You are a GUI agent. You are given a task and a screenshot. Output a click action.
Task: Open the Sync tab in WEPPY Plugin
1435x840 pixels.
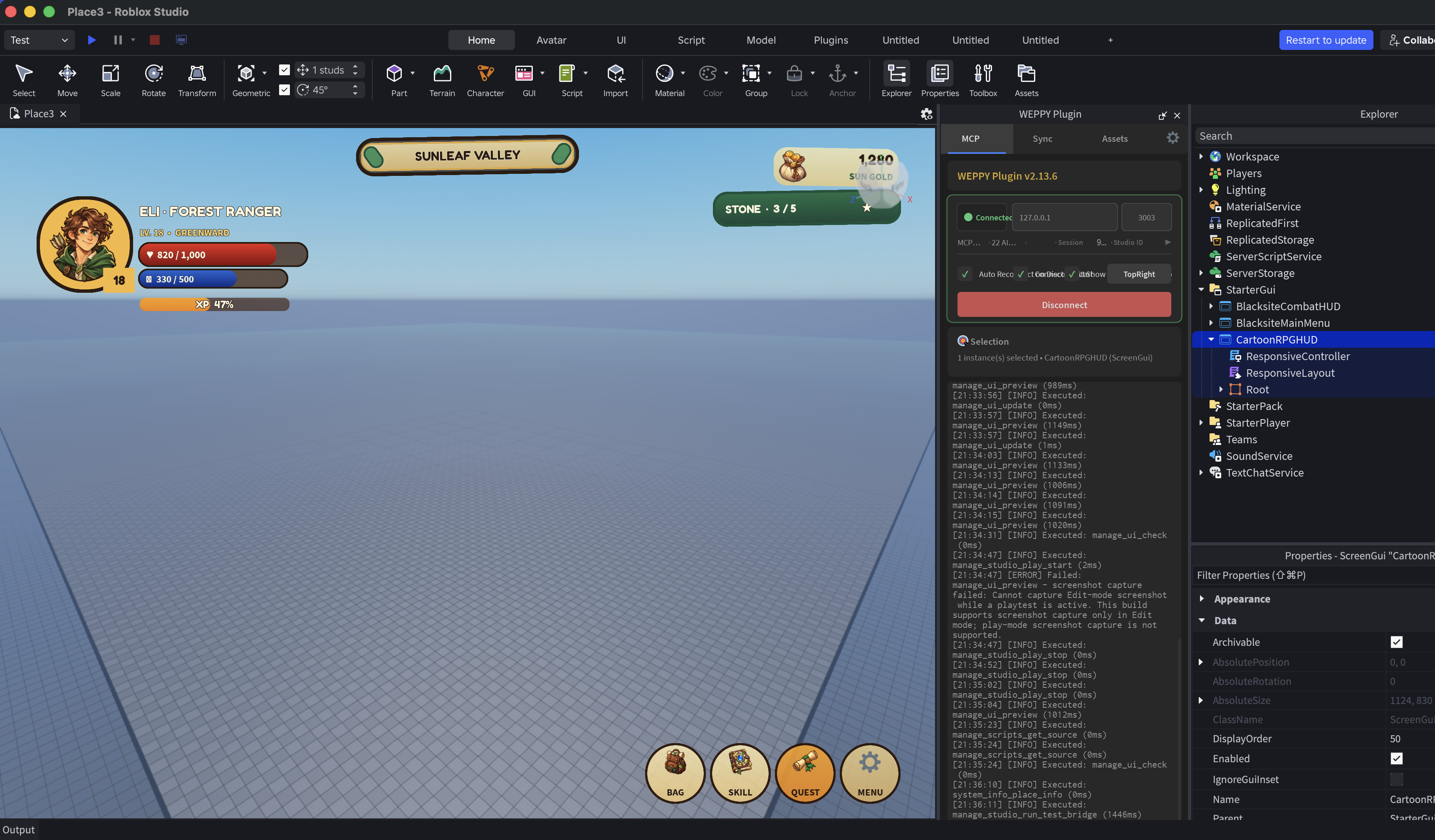pos(1042,138)
